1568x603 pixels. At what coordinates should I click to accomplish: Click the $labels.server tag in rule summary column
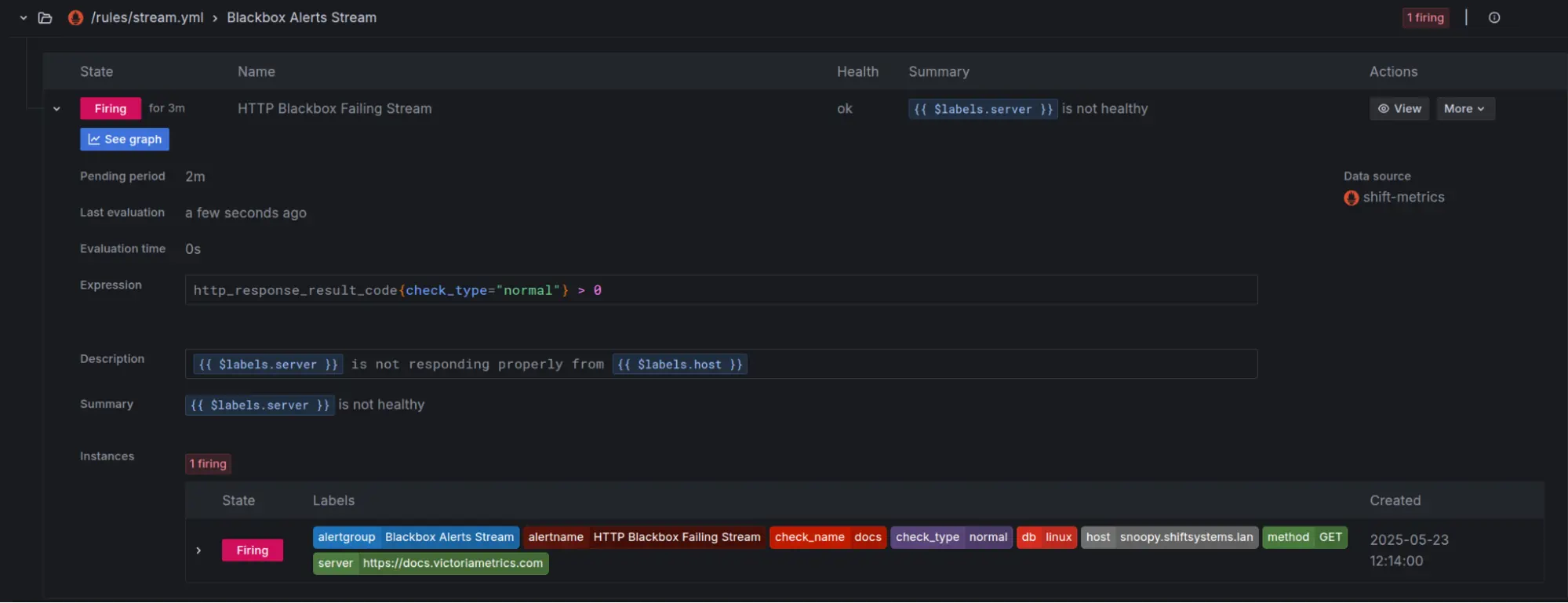pos(983,109)
